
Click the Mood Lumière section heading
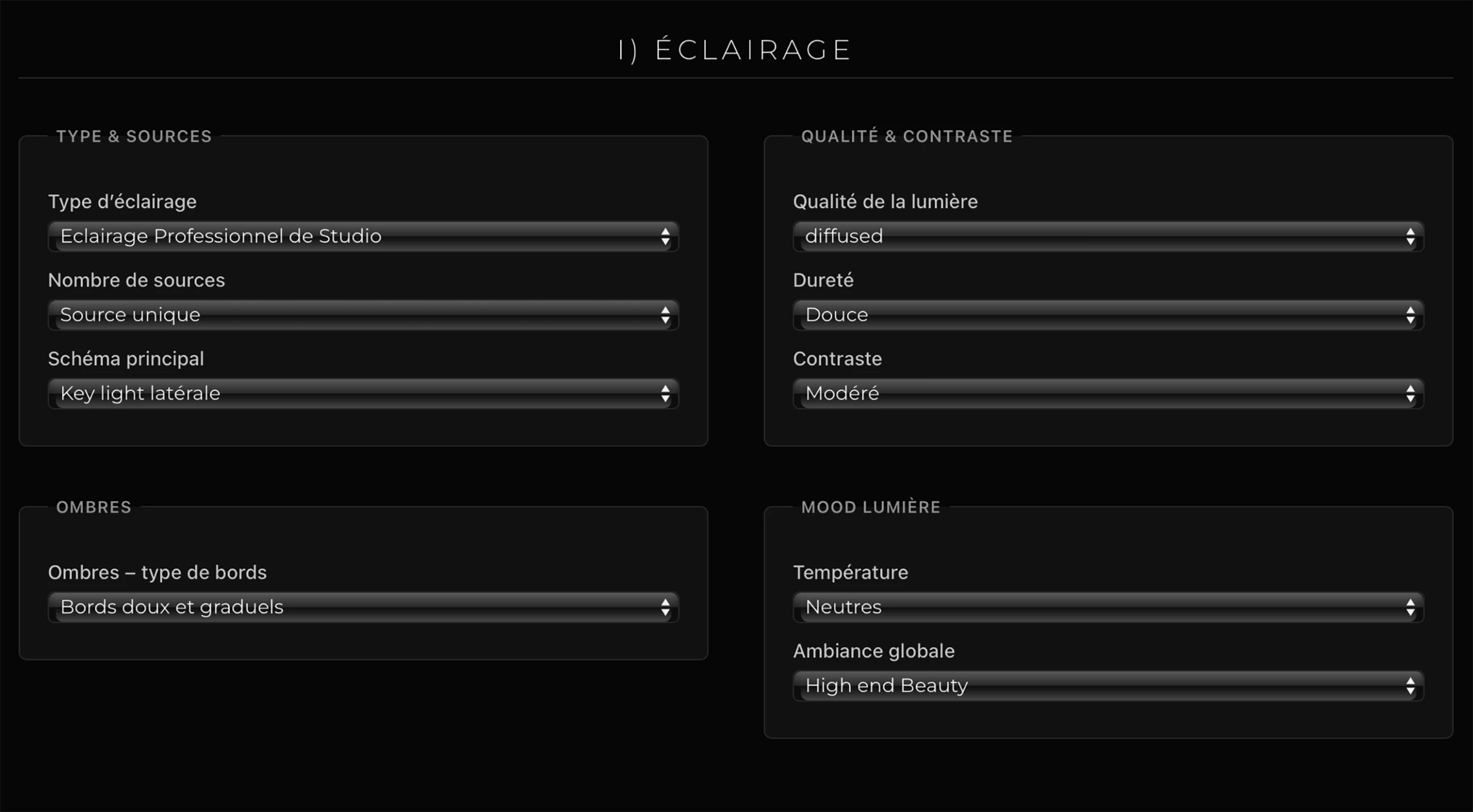pos(871,507)
